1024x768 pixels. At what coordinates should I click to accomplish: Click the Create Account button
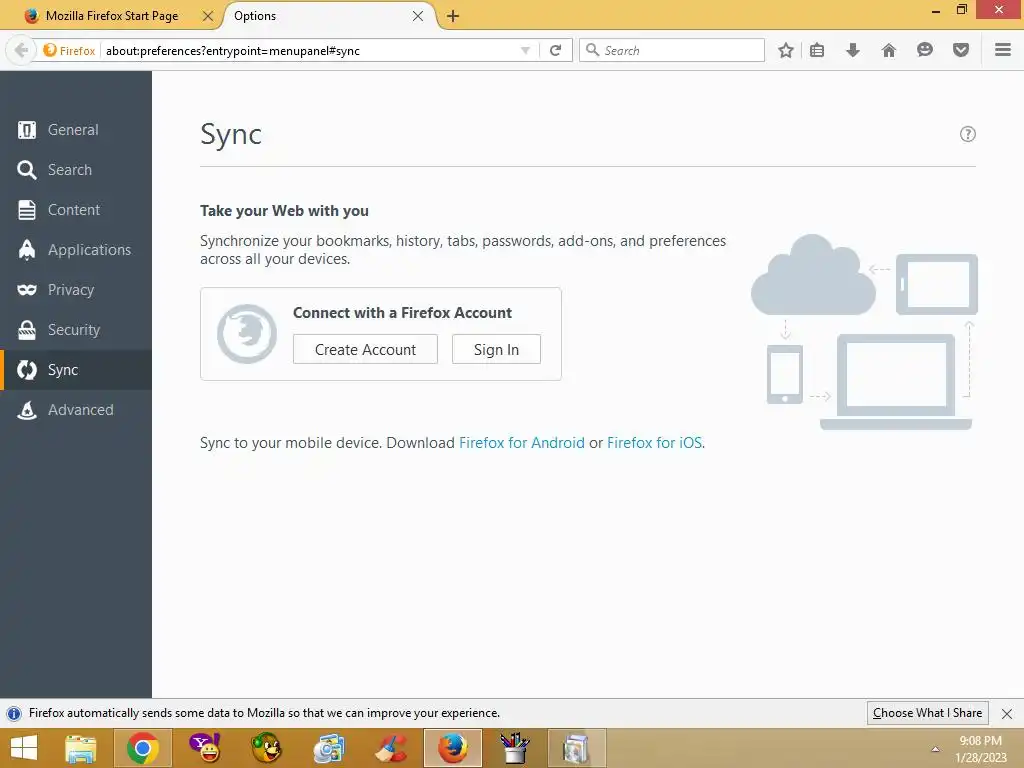pos(365,349)
